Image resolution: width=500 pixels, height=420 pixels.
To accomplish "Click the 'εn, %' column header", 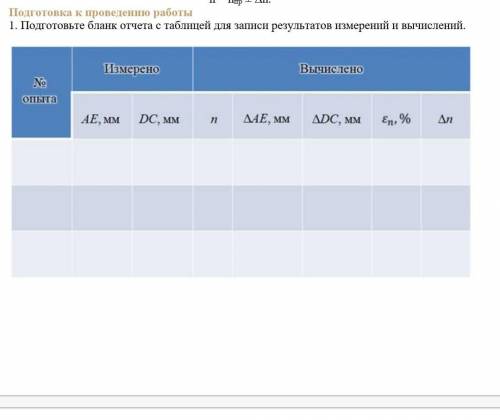I will [396, 116].
